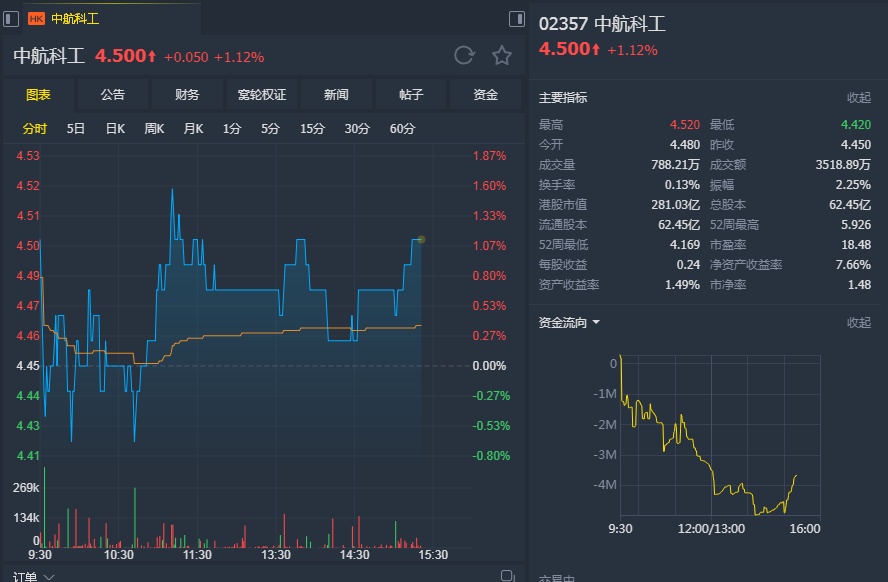Open the 财务 tab
Viewport: 888px width, 582px height.
pos(187,95)
